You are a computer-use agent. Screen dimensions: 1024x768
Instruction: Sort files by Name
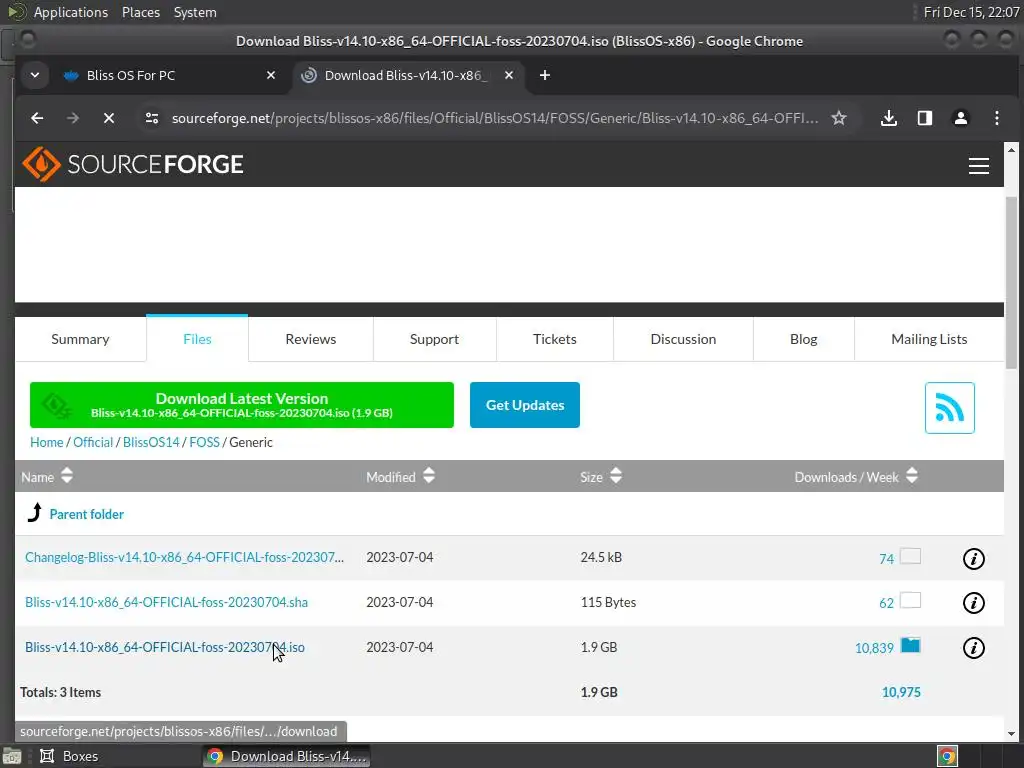(46, 477)
